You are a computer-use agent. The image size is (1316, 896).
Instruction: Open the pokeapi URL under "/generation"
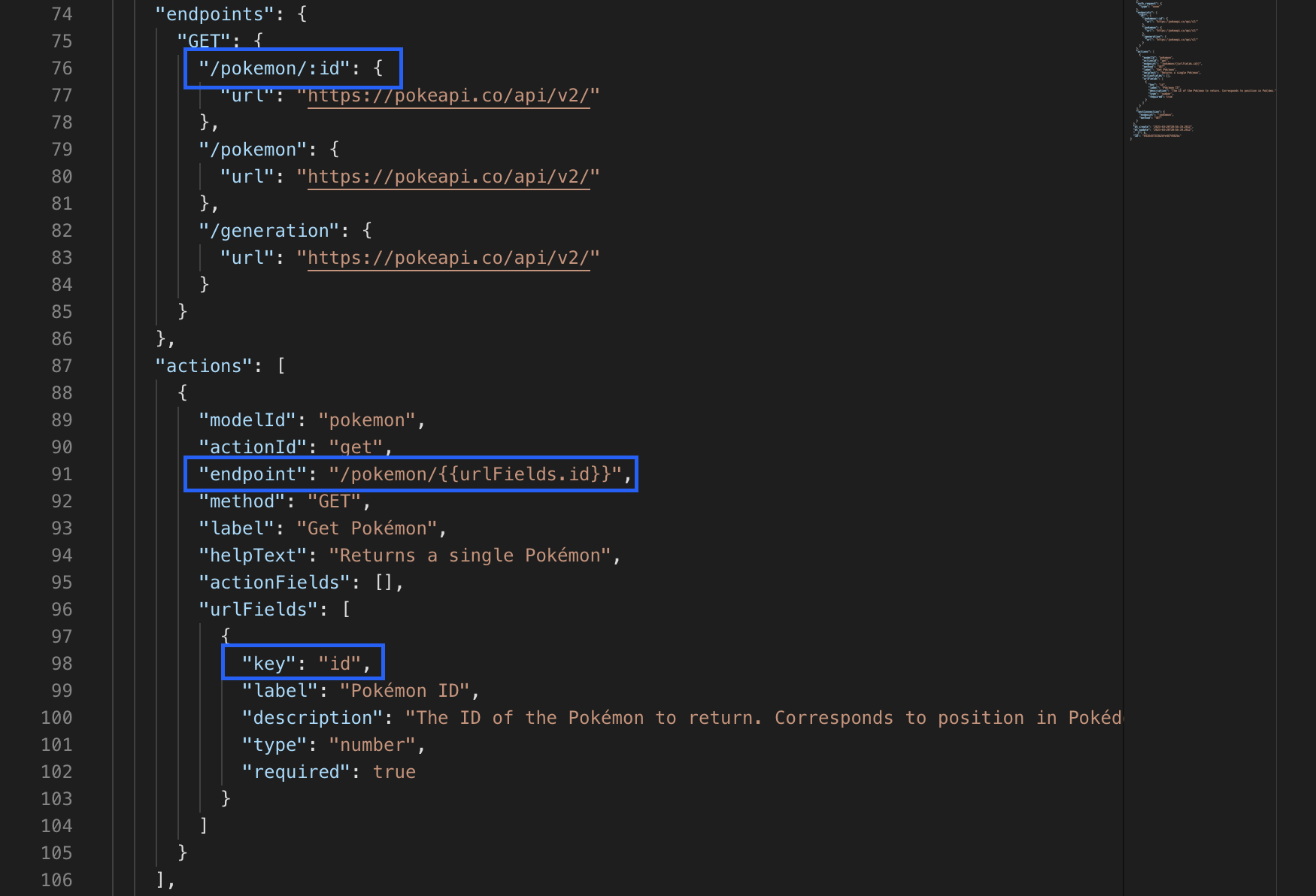pyautogui.click(x=448, y=258)
